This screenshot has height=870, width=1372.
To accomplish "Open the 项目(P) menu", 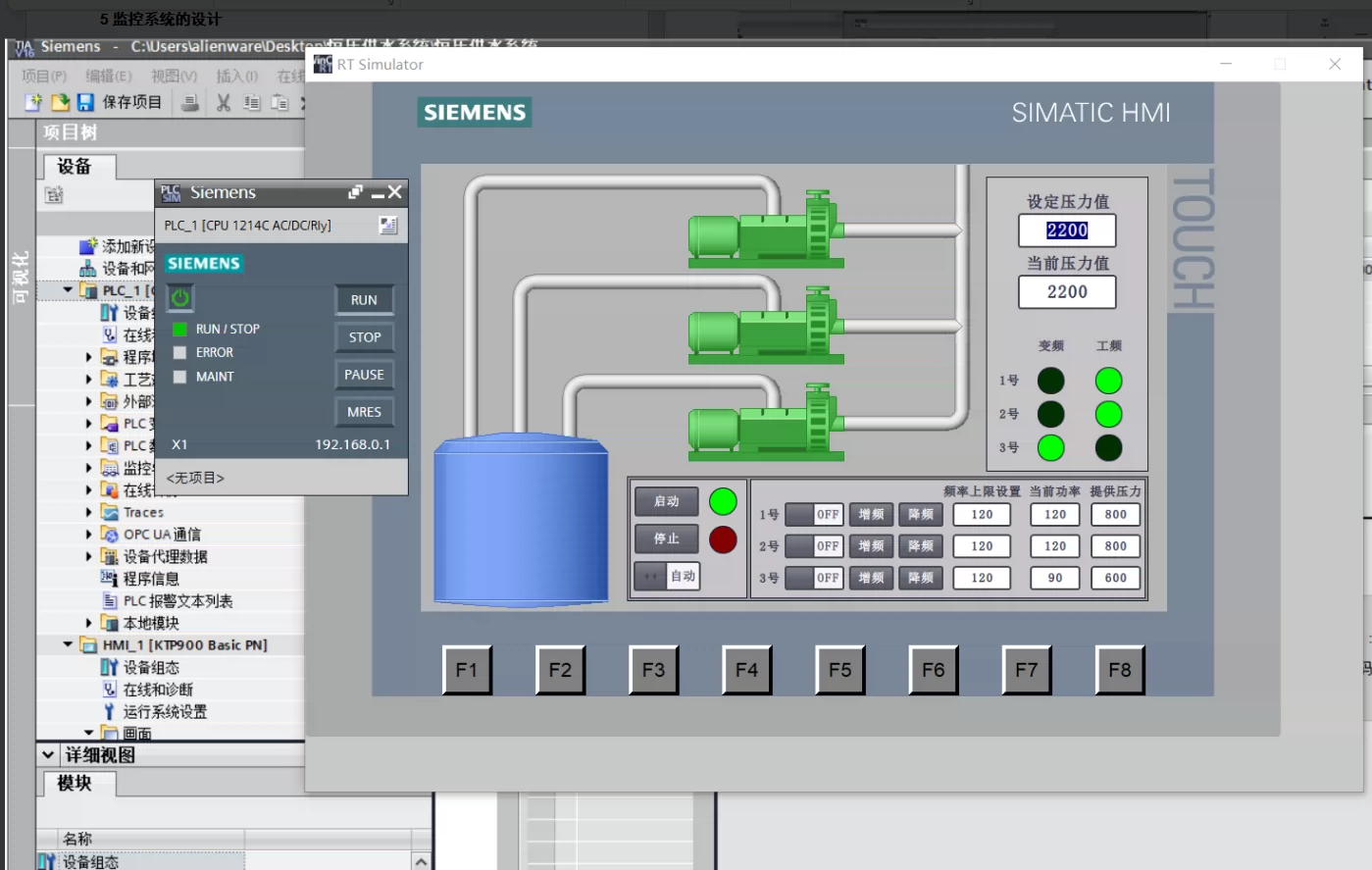I will [x=44, y=76].
